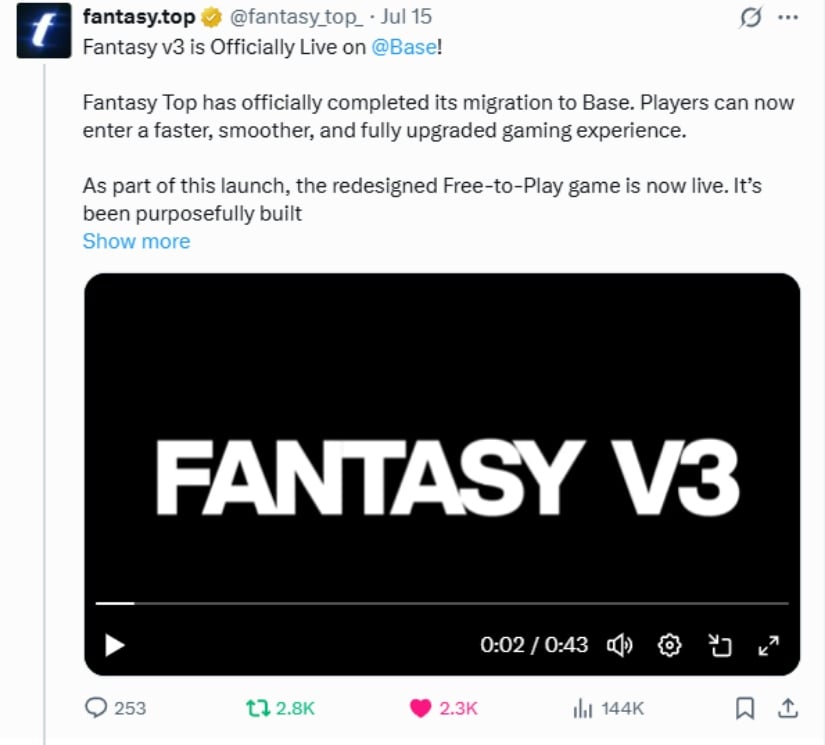
Task: Open the Jul 15 tweet timestamp
Action: click(406, 17)
